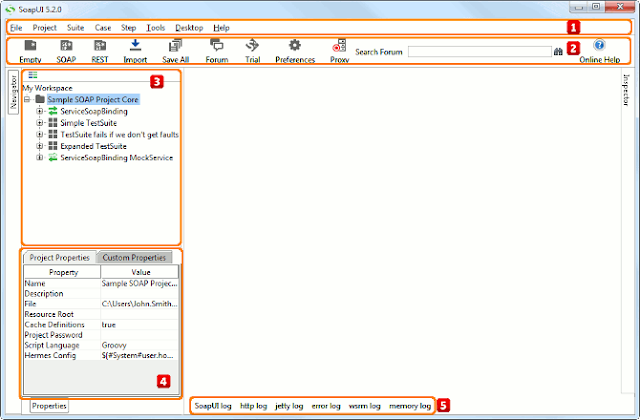
Task: Select the Name property value cell
Action: (140, 283)
